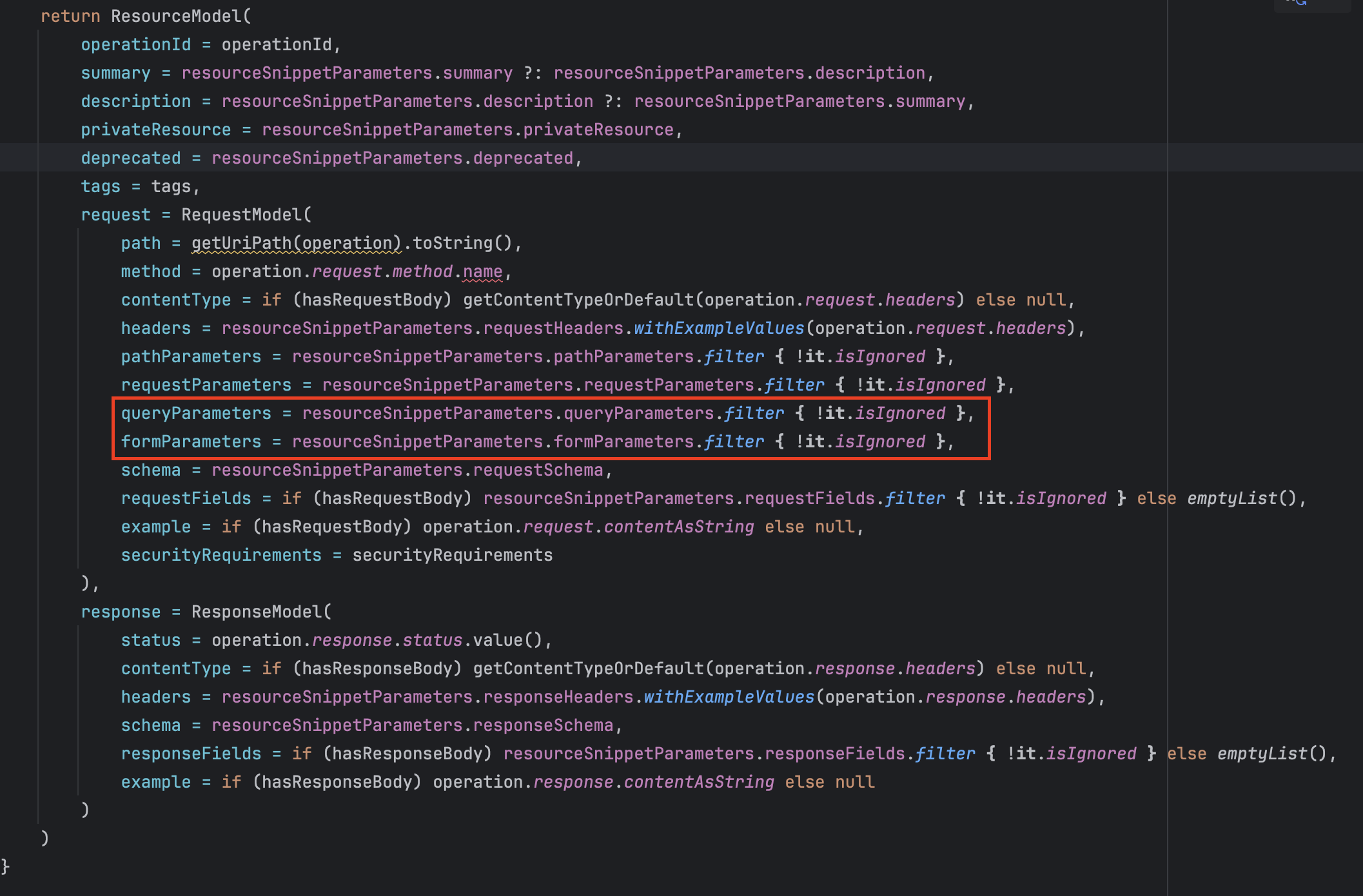
Task: Click the operationId named argument
Action: click(x=135, y=44)
